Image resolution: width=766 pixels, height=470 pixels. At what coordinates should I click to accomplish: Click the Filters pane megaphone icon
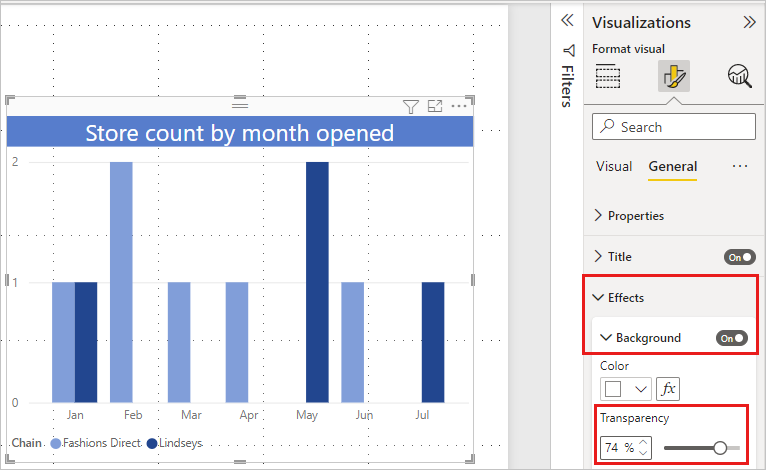tap(569, 50)
